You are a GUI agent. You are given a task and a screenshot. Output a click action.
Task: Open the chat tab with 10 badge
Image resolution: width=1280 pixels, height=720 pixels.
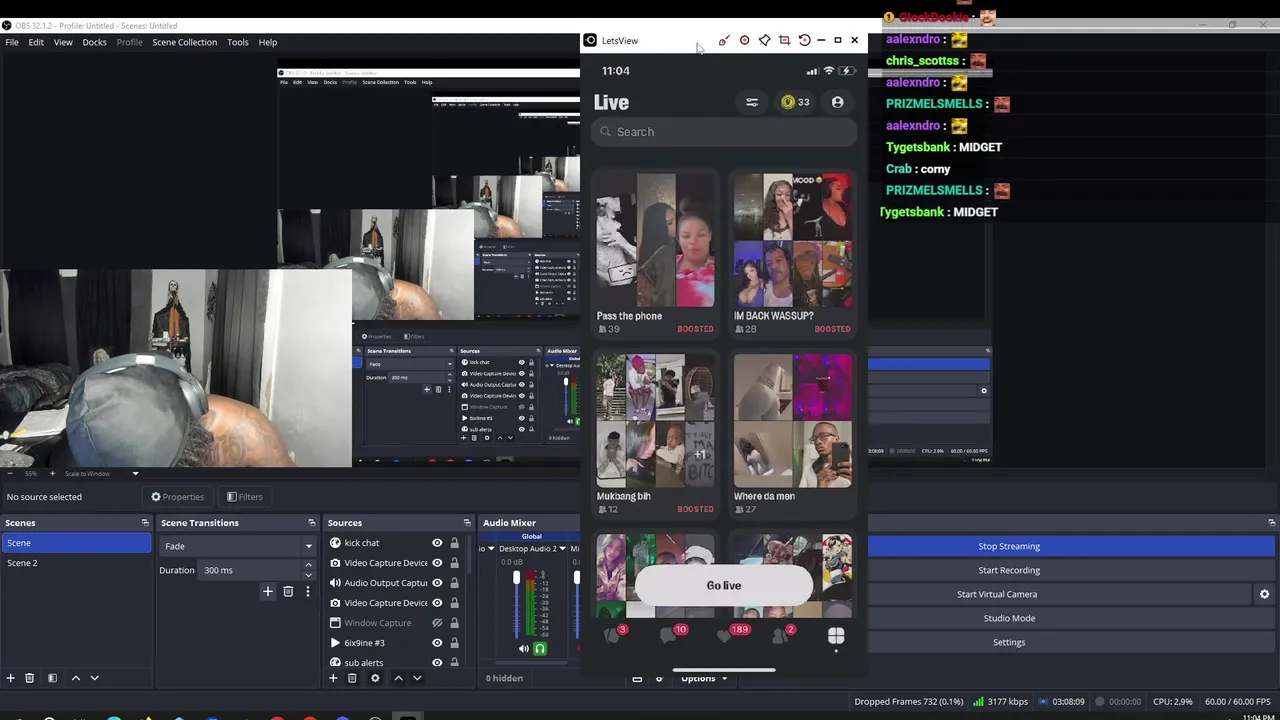[671, 634]
